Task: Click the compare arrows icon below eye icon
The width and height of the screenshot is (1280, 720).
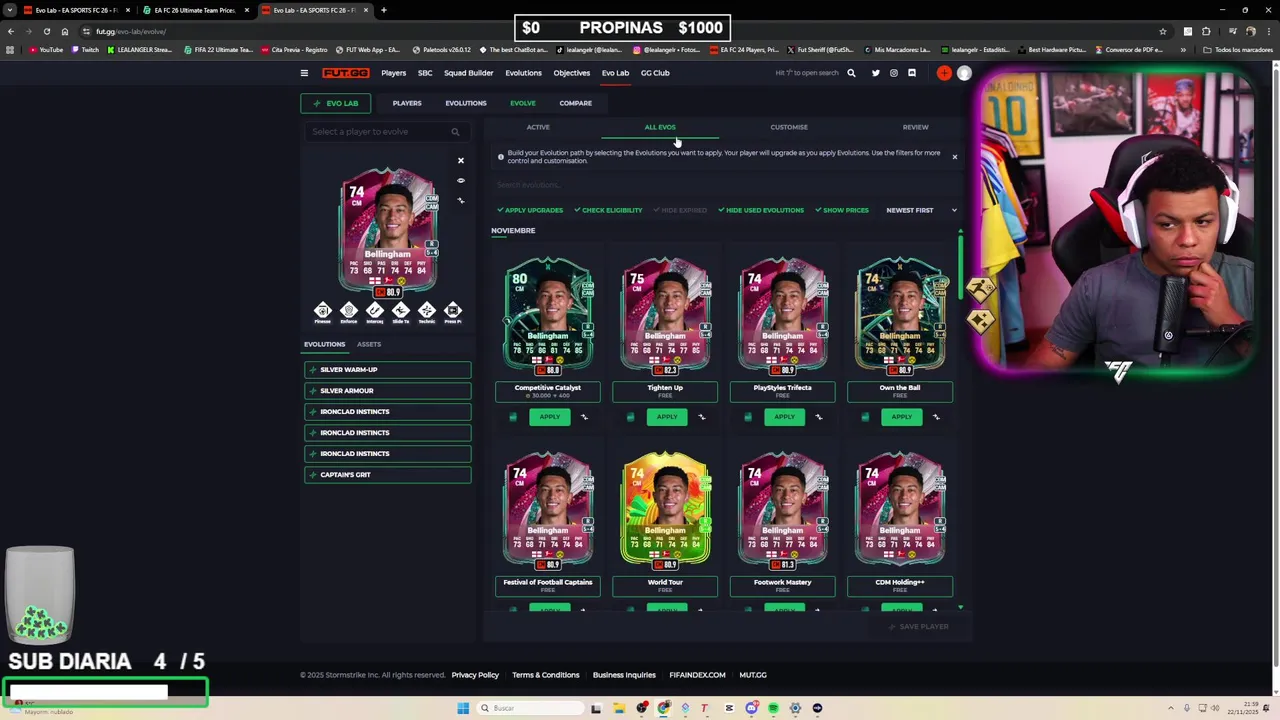Action: click(x=461, y=201)
